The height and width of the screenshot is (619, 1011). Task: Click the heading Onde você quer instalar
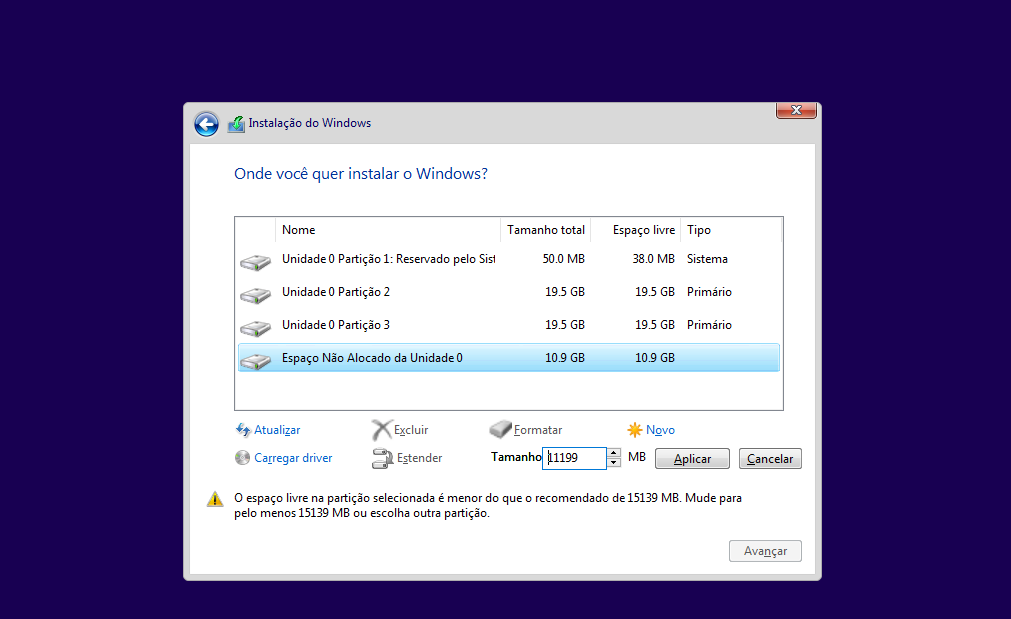coord(361,174)
